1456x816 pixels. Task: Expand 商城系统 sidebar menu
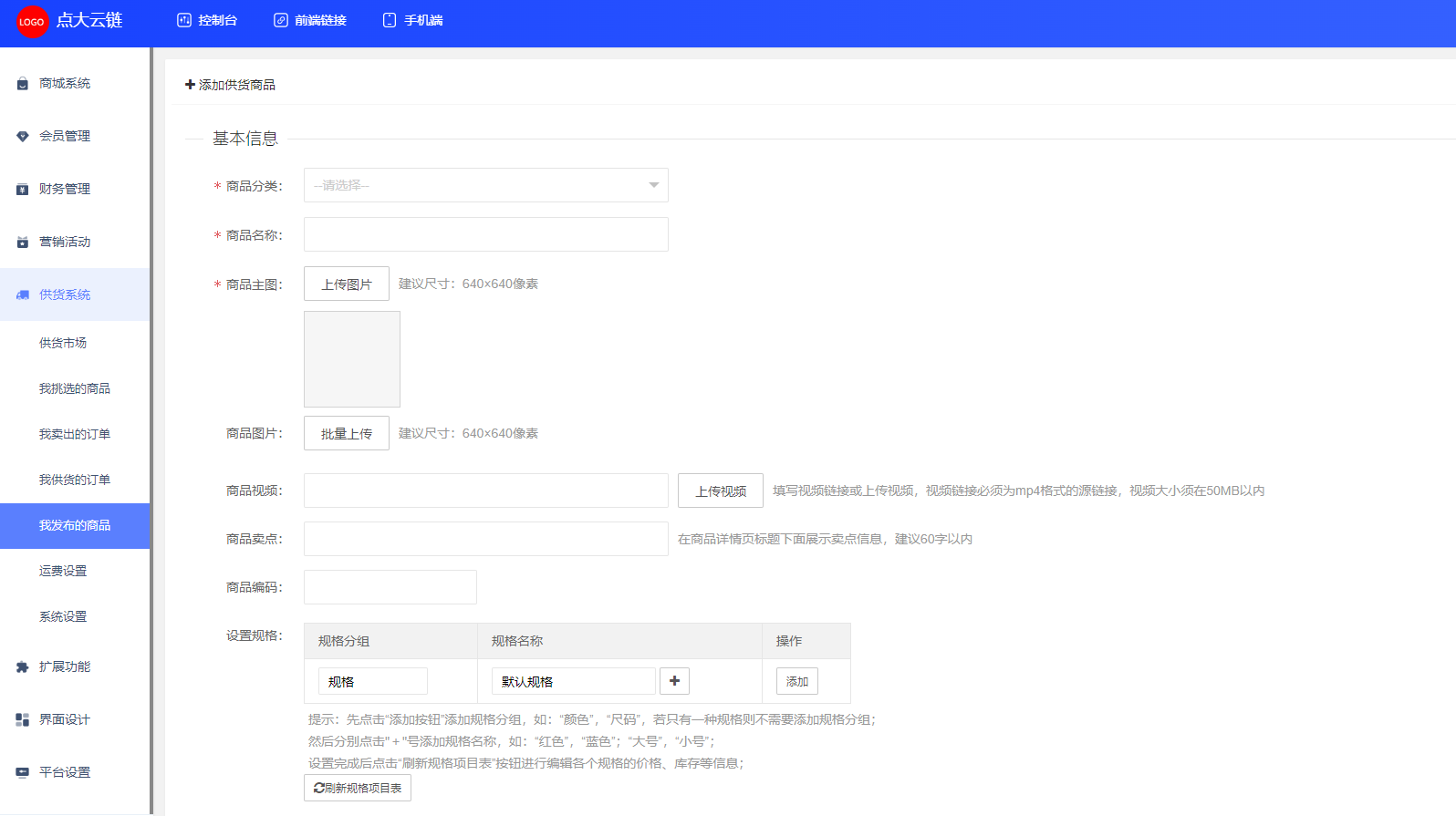click(x=75, y=84)
